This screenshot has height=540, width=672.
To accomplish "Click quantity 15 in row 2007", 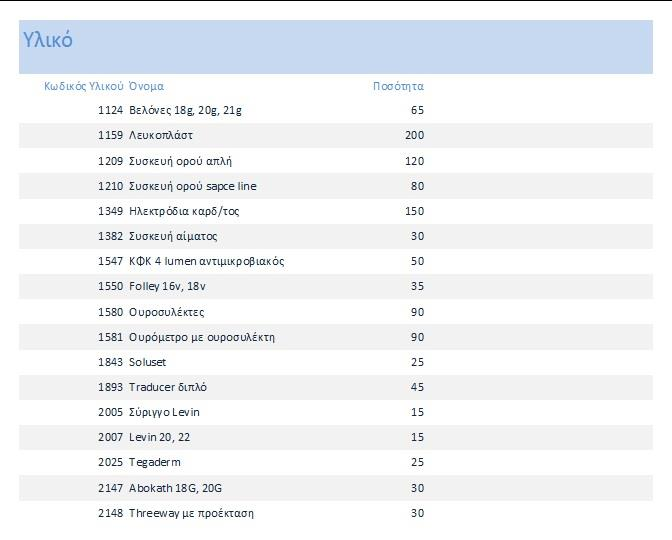I will point(417,437).
